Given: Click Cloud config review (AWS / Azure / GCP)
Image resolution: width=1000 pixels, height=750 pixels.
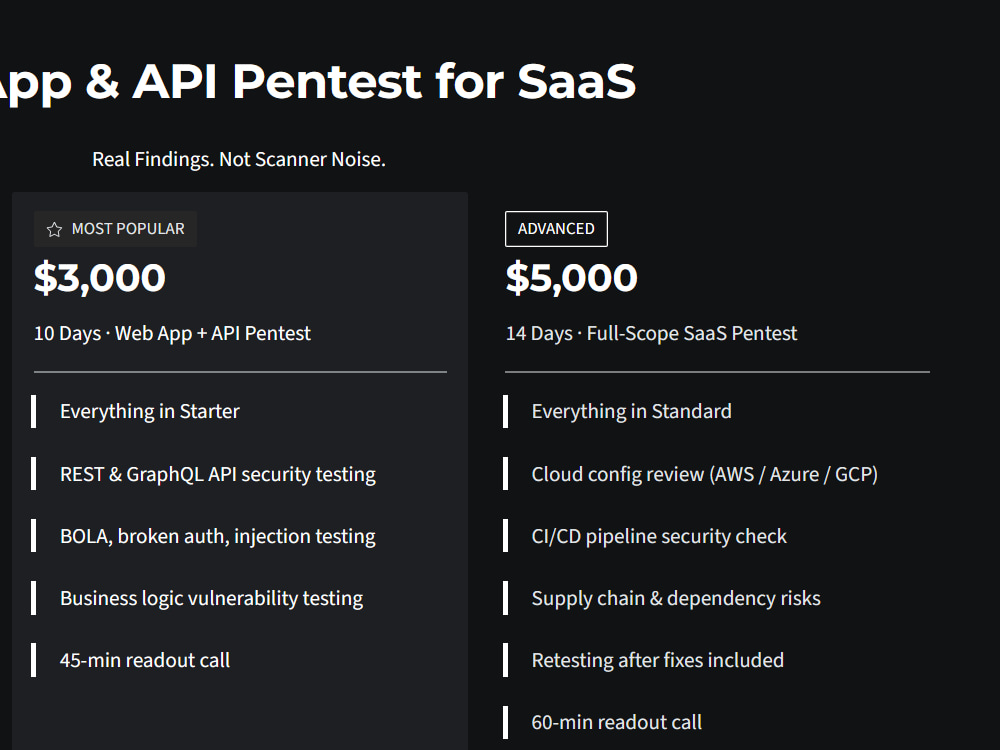Looking at the screenshot, I should coord(705,474).
